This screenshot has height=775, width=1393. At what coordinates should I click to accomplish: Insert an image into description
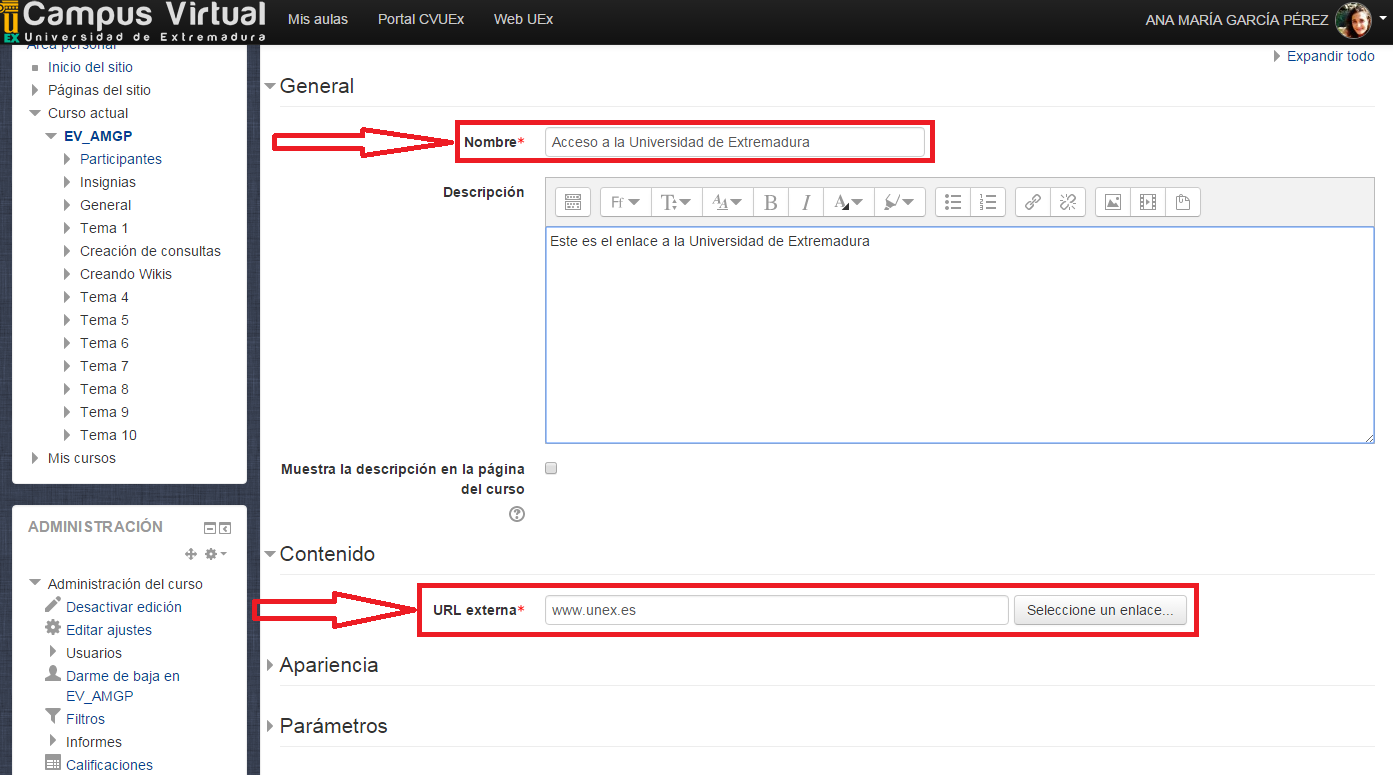pos(1112,203)
